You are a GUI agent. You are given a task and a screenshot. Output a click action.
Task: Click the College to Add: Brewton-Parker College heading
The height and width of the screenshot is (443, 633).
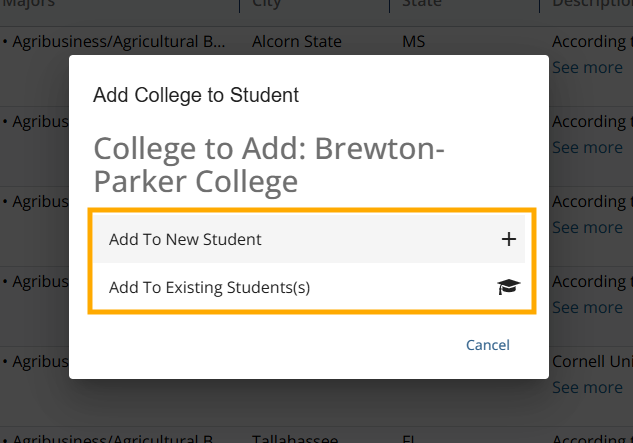(x=269, y=165)
